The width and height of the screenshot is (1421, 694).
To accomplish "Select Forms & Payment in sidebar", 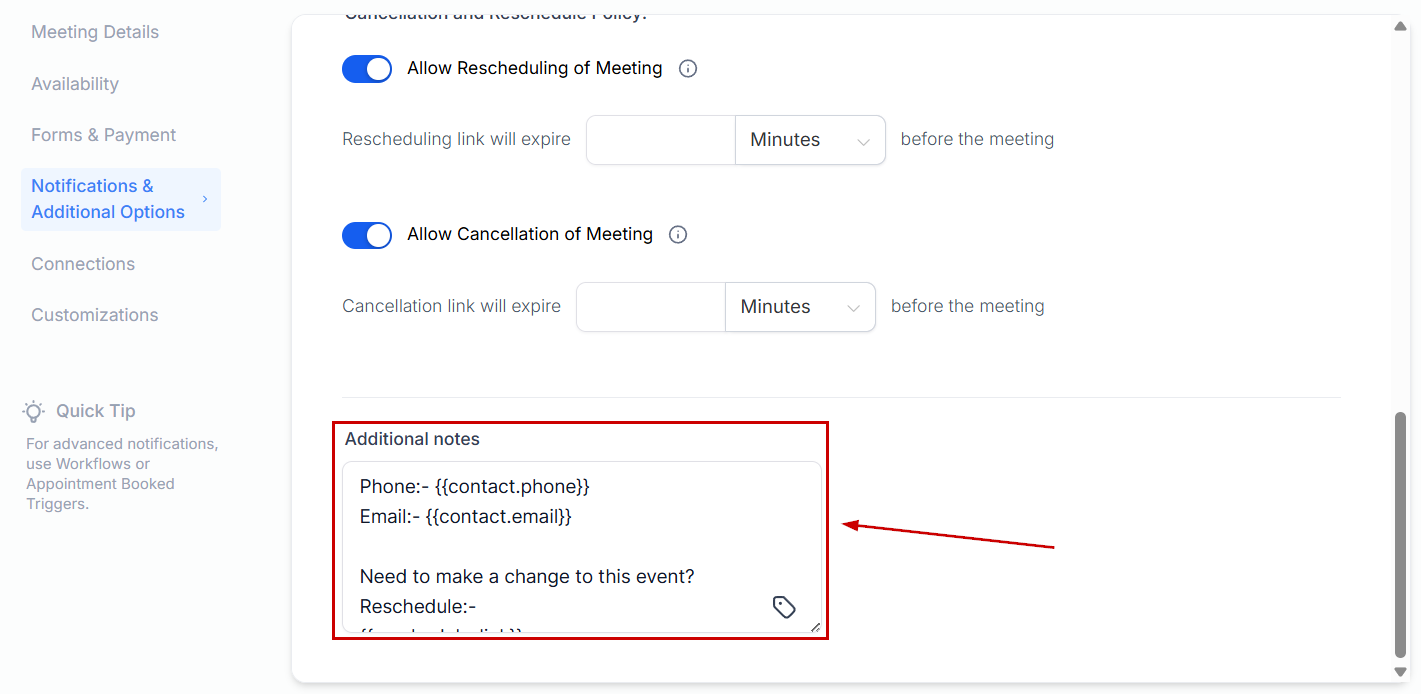I will tap(103, 135).
